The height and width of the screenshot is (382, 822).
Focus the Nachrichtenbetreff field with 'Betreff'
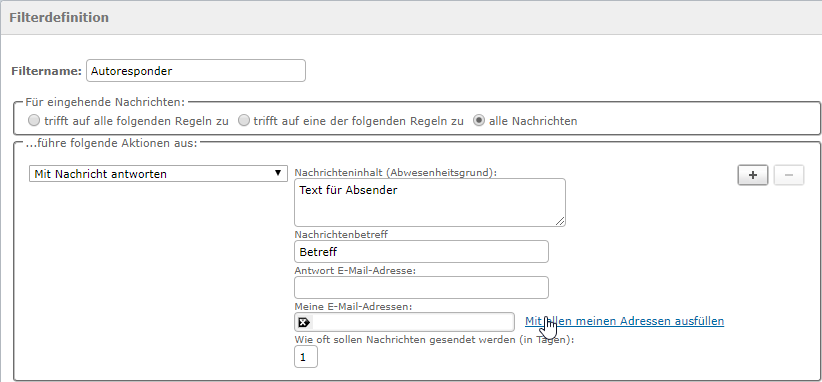pos(421,252)
